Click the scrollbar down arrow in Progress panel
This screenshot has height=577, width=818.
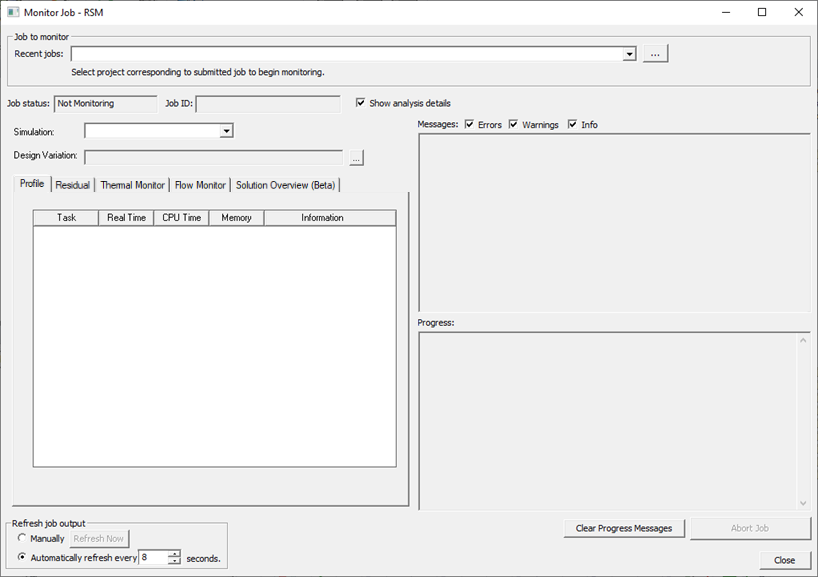tap(802, 503)
